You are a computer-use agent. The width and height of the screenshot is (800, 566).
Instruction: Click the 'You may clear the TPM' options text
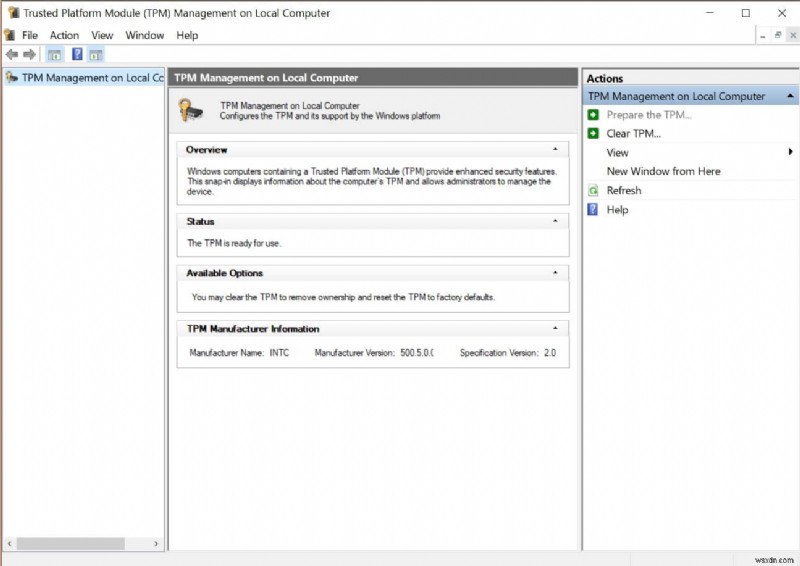[x=343, y=297]
